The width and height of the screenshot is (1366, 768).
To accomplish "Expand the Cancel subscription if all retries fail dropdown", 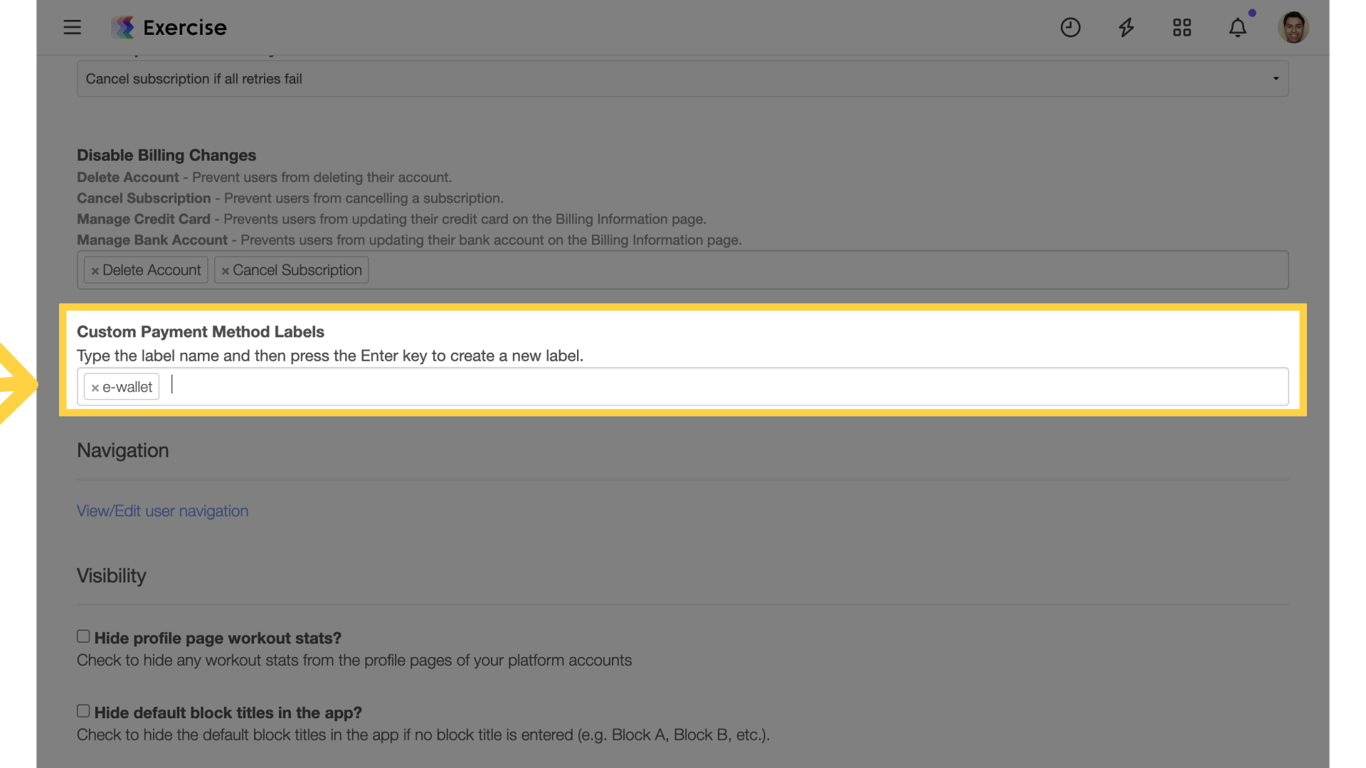I will point(683,79).
